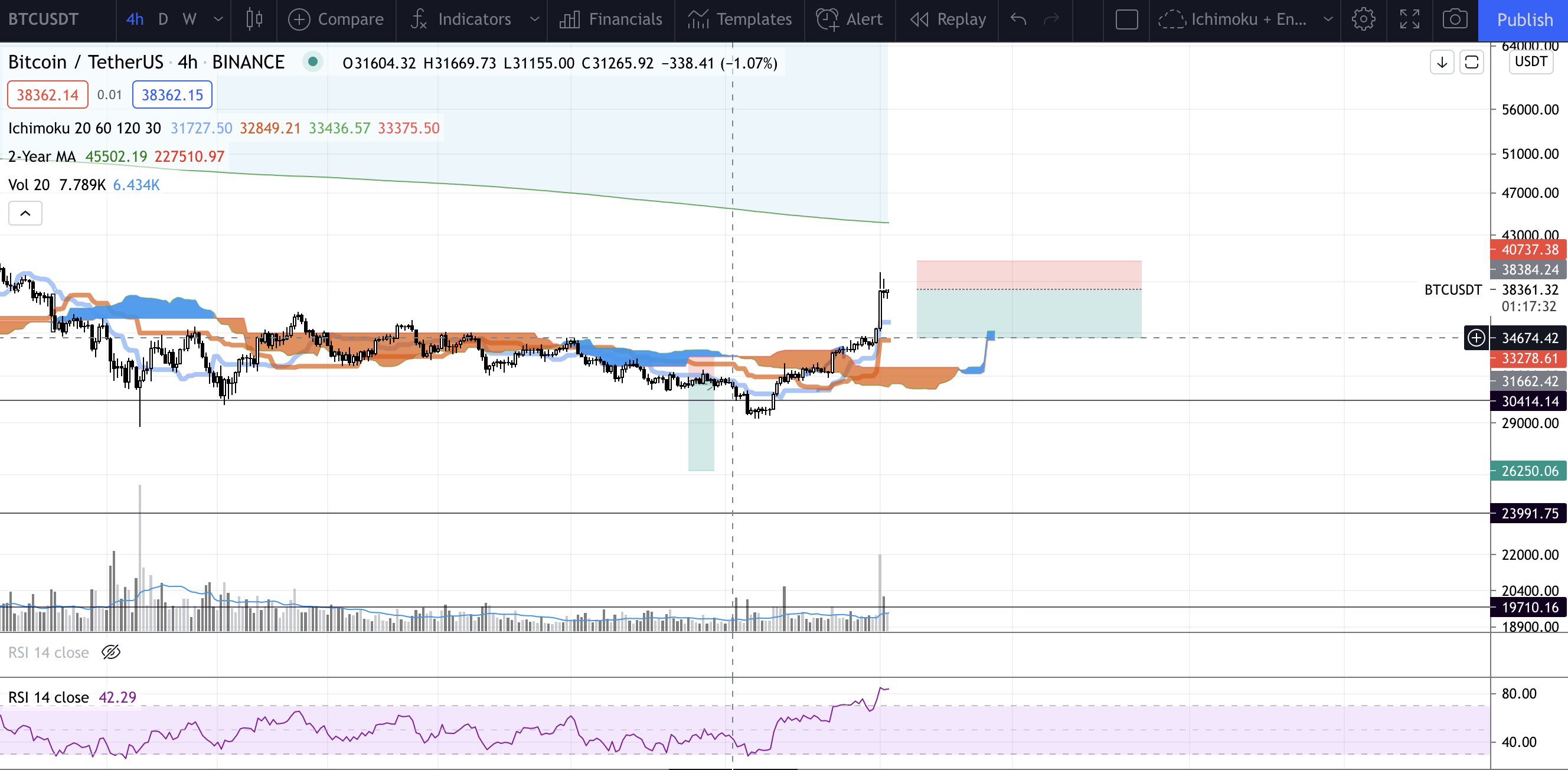Expand the timeframe interval dropdown arrow

(x=218, y=19)
